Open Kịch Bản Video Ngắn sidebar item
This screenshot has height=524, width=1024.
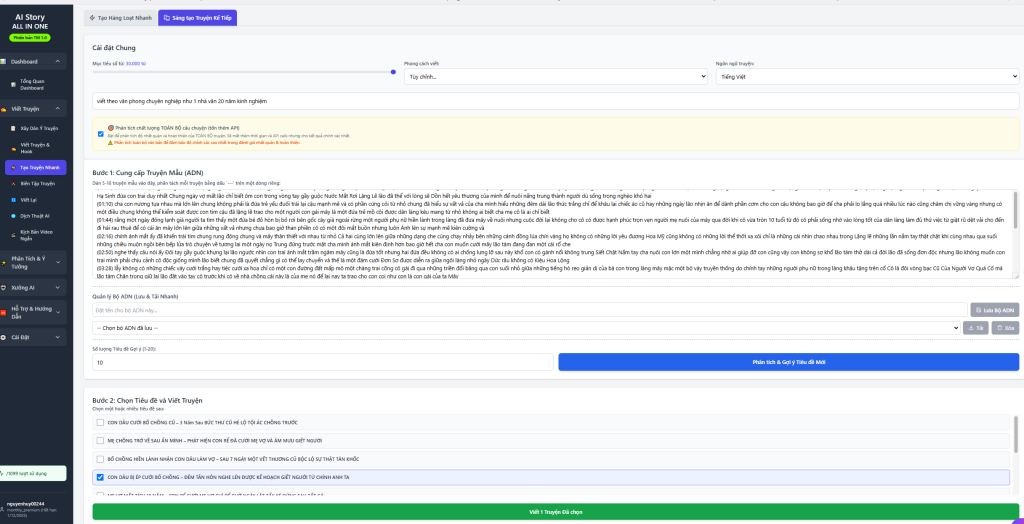[x=36, y=234]
